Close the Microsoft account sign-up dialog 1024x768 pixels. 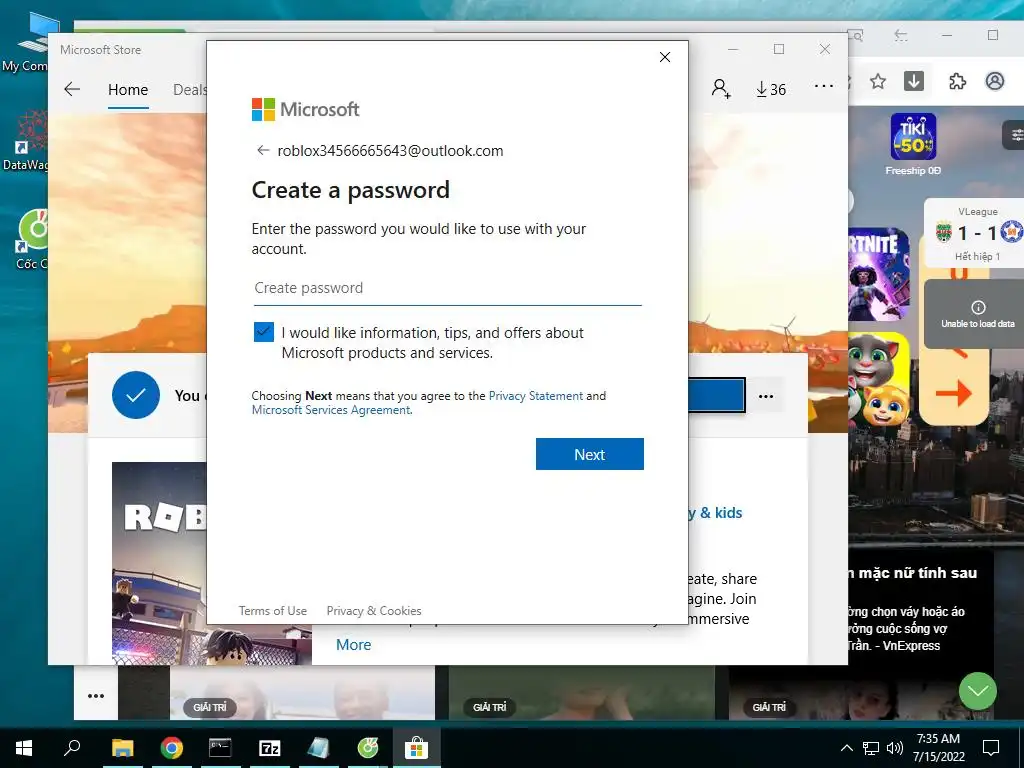665,57
